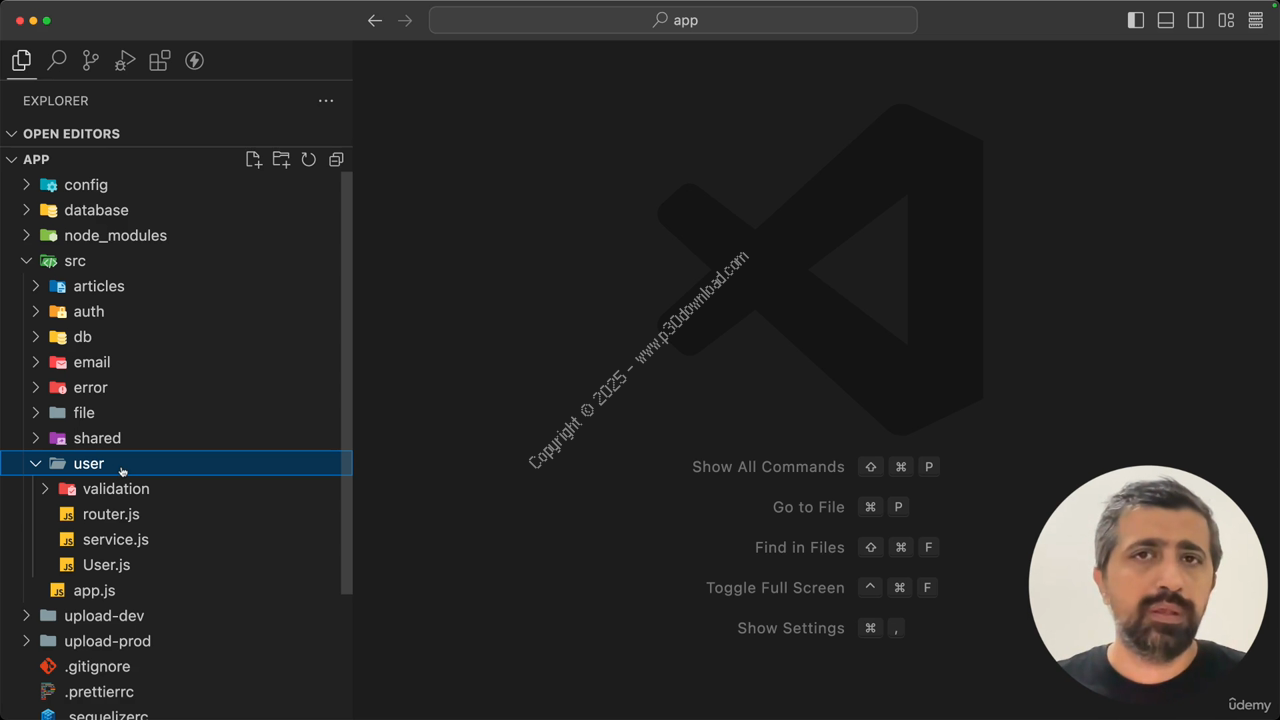The width and height of the screenshot is (1280, 720).
Task: Click the Explorer vertical scrollbar
Action: 347,383
